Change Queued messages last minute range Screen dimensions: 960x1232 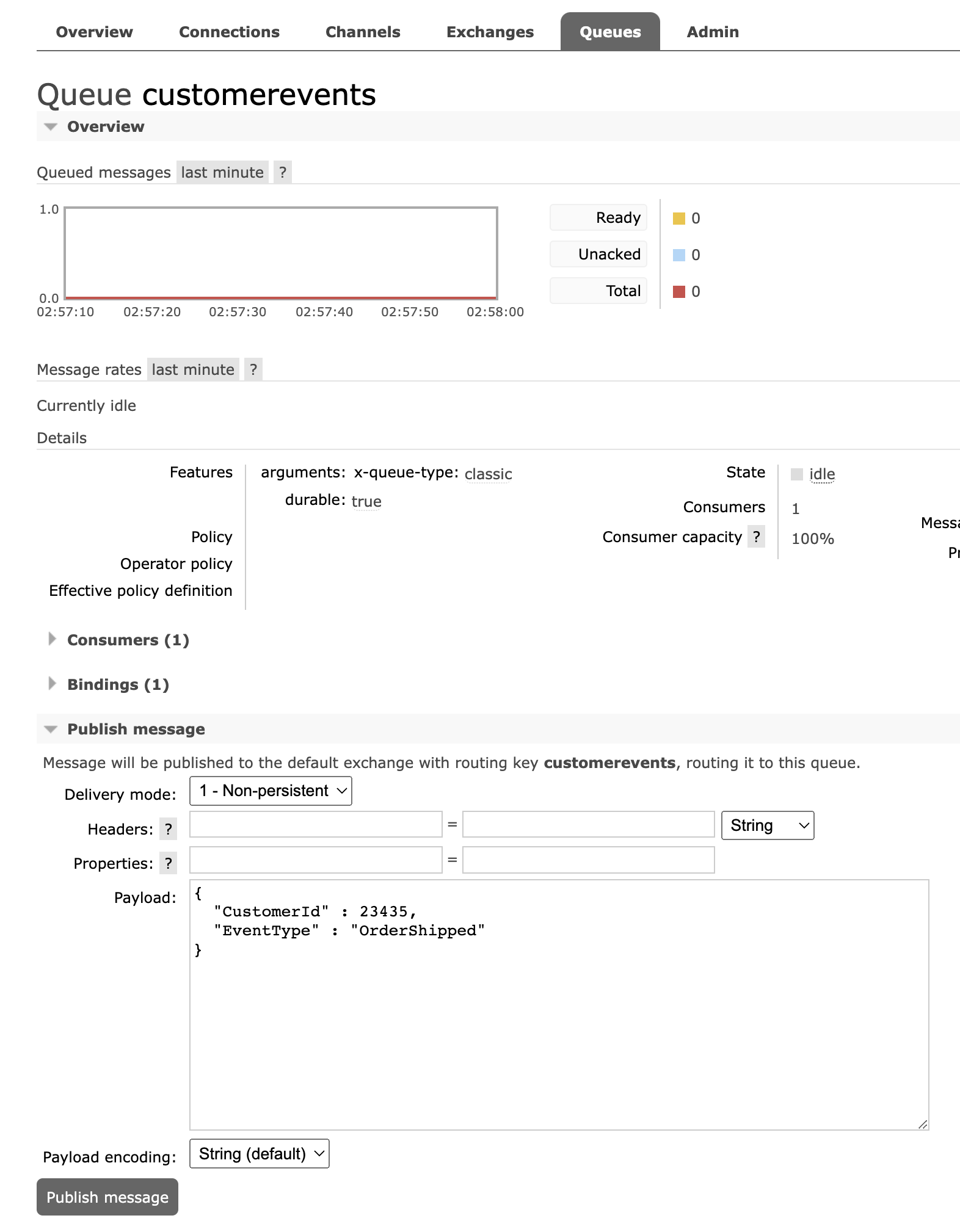[x=222, y=172]
